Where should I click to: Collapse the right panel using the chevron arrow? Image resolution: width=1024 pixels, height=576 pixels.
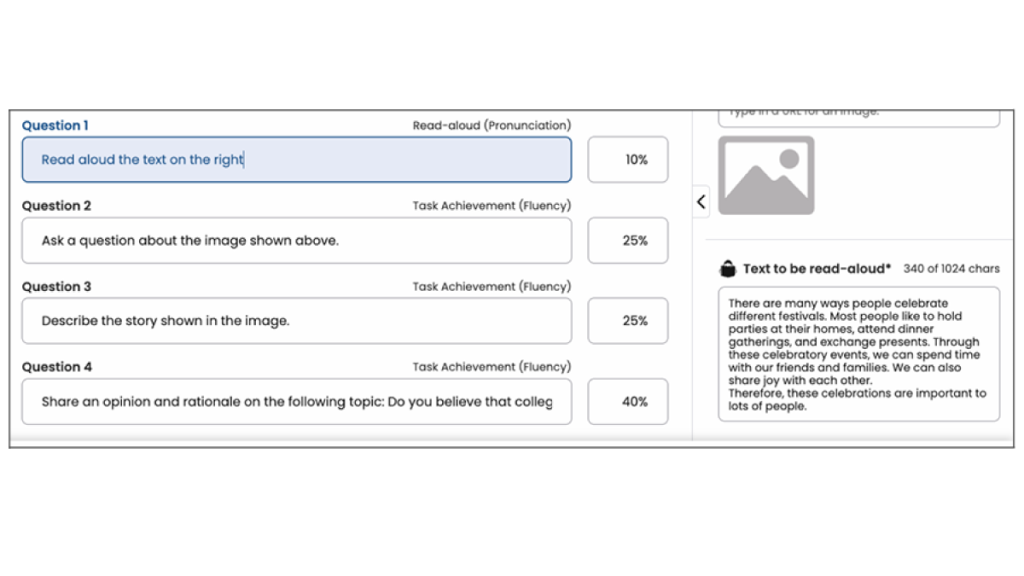tap(701, 202)
